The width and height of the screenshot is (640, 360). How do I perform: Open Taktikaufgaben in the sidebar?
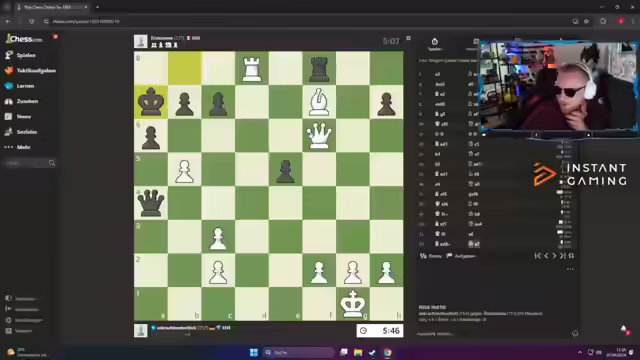click(x=30, y=71)
